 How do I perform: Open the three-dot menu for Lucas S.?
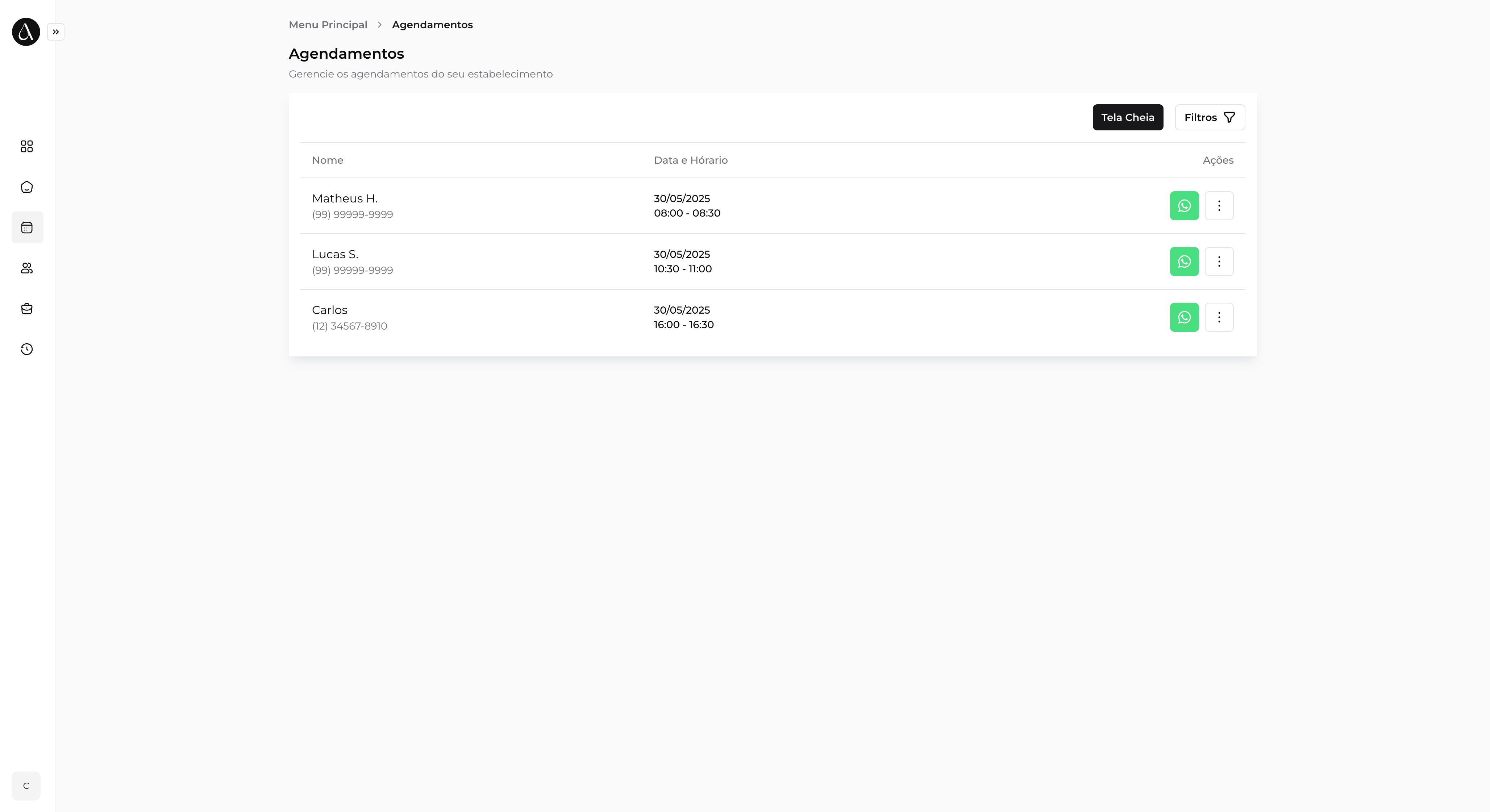[x=1219, y=261]
